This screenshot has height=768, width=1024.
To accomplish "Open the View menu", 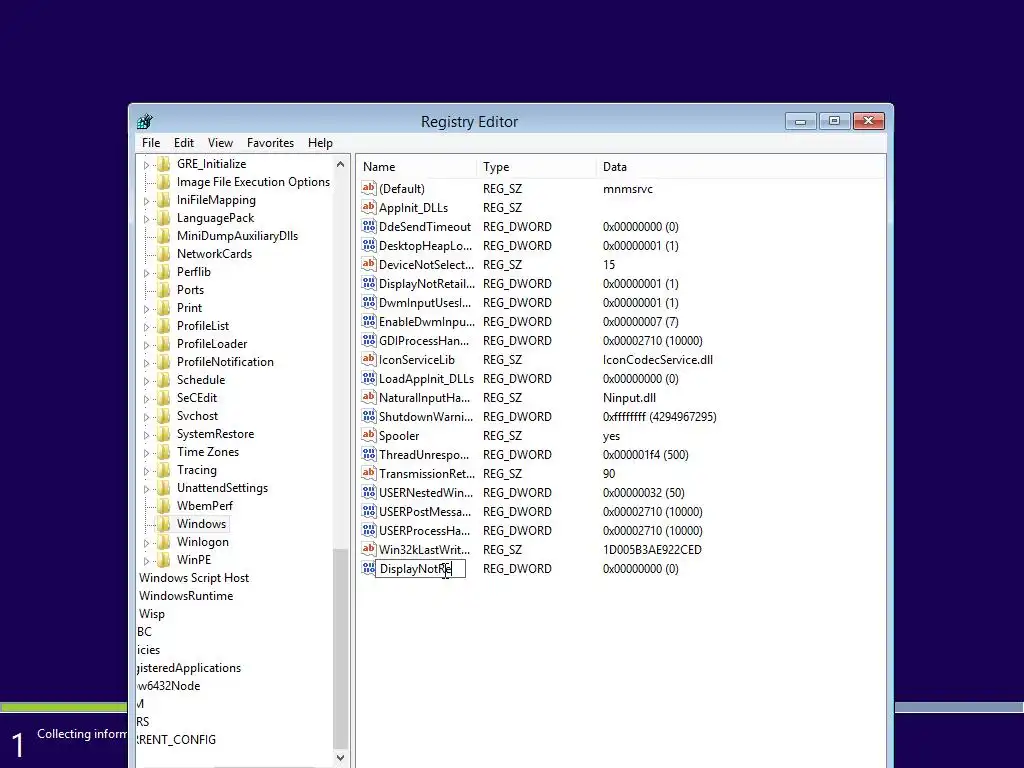I will coord(220,142).
